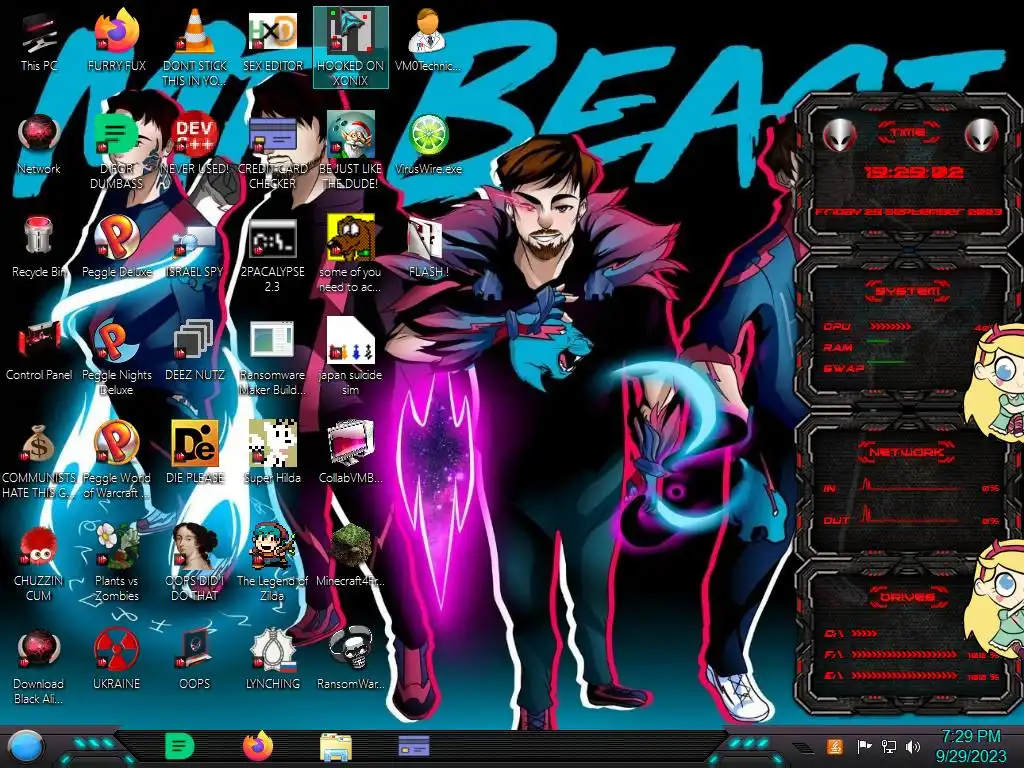
Task: Click the C:\ drive usage bar
Action: [x=865, y=633]
